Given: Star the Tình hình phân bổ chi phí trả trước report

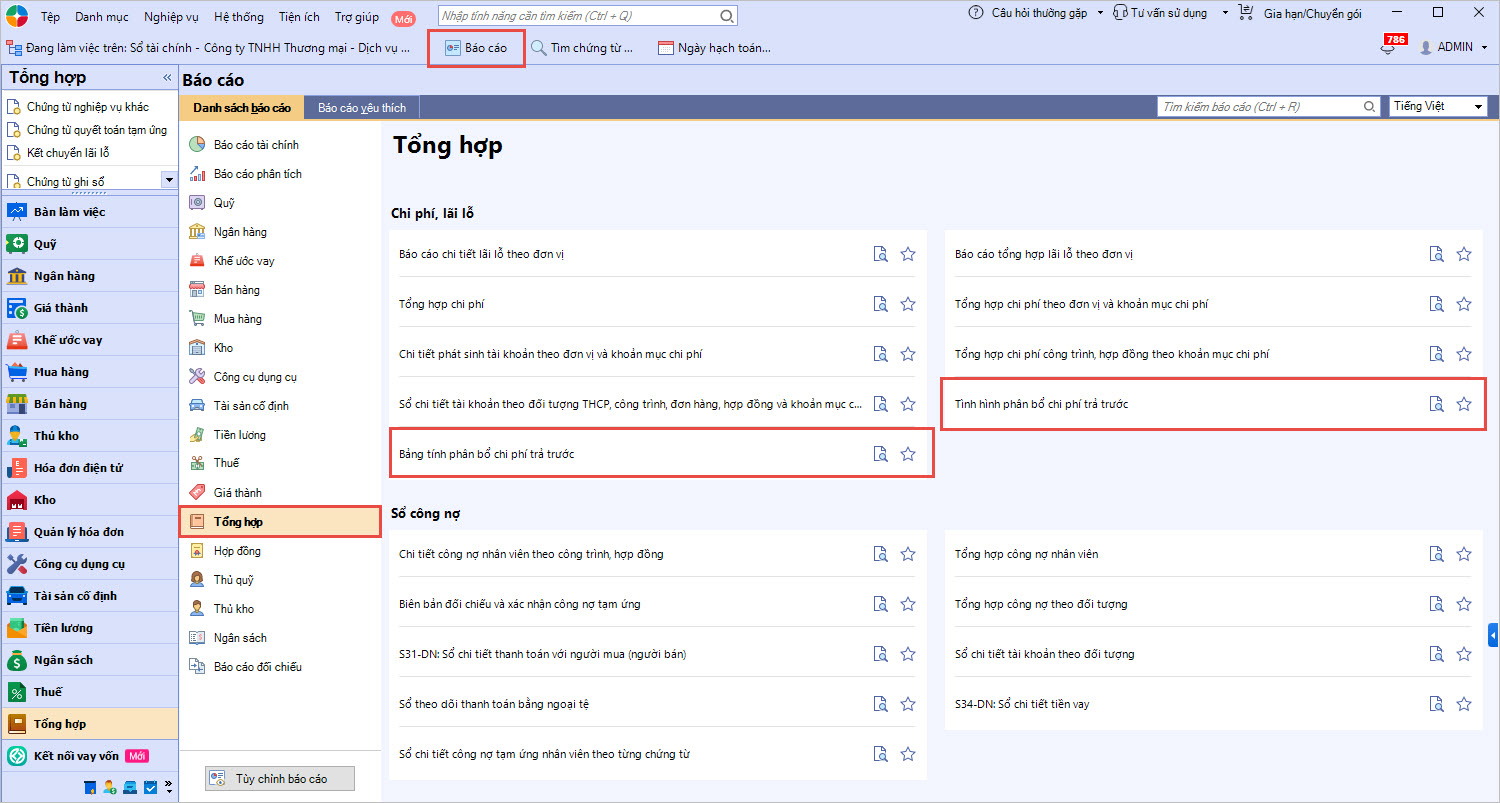Looking at the screenshot, I should [x=1464, y=404].
